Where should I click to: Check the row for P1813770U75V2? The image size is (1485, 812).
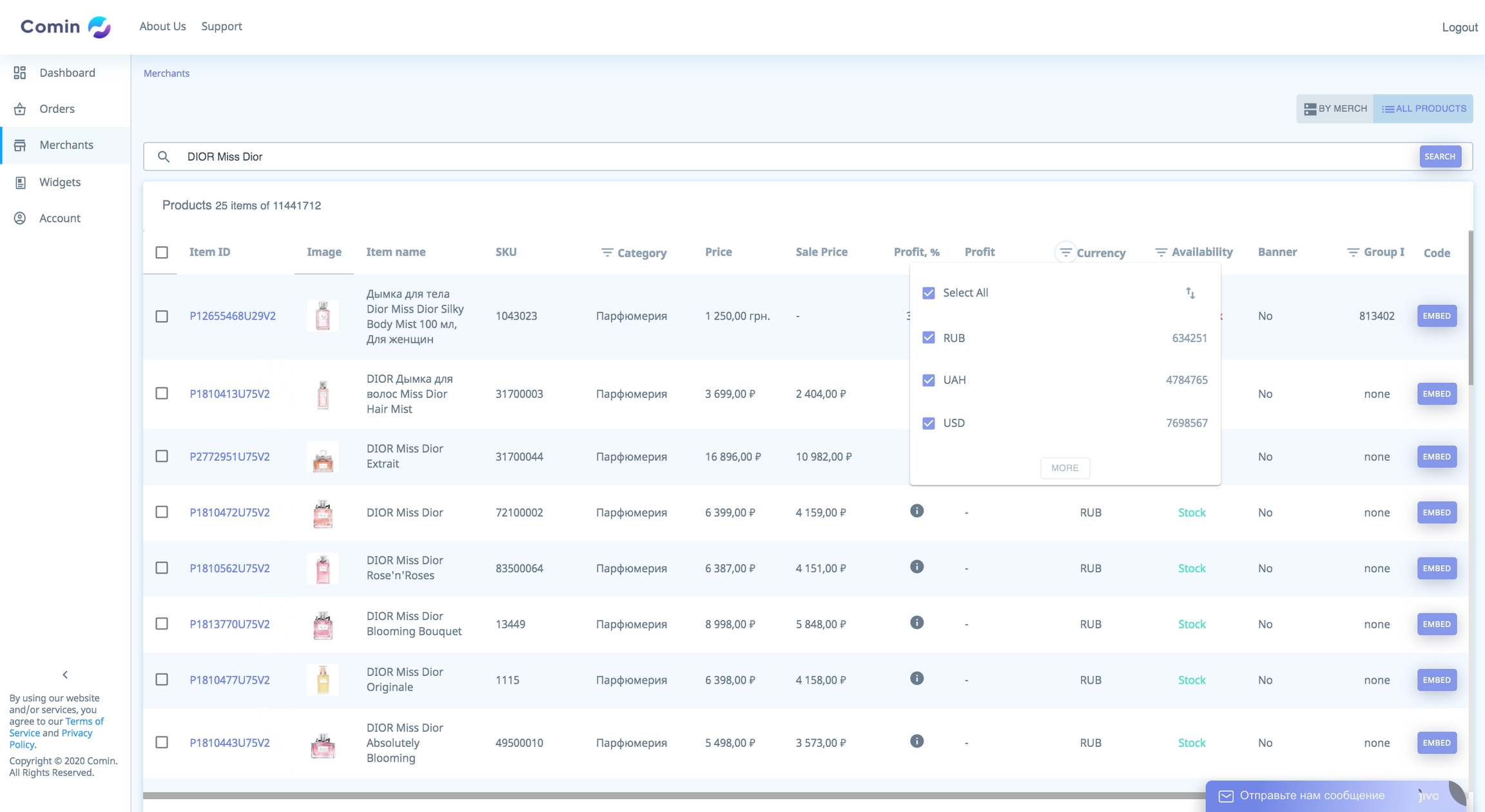(162, 624)
